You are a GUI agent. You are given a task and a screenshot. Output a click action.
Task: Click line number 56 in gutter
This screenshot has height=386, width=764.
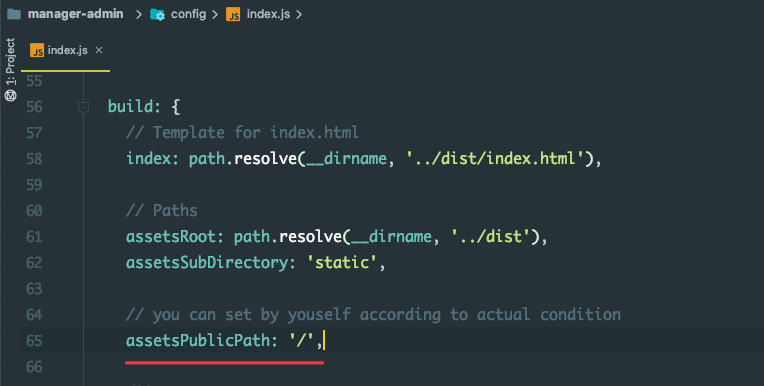(34, 107)
